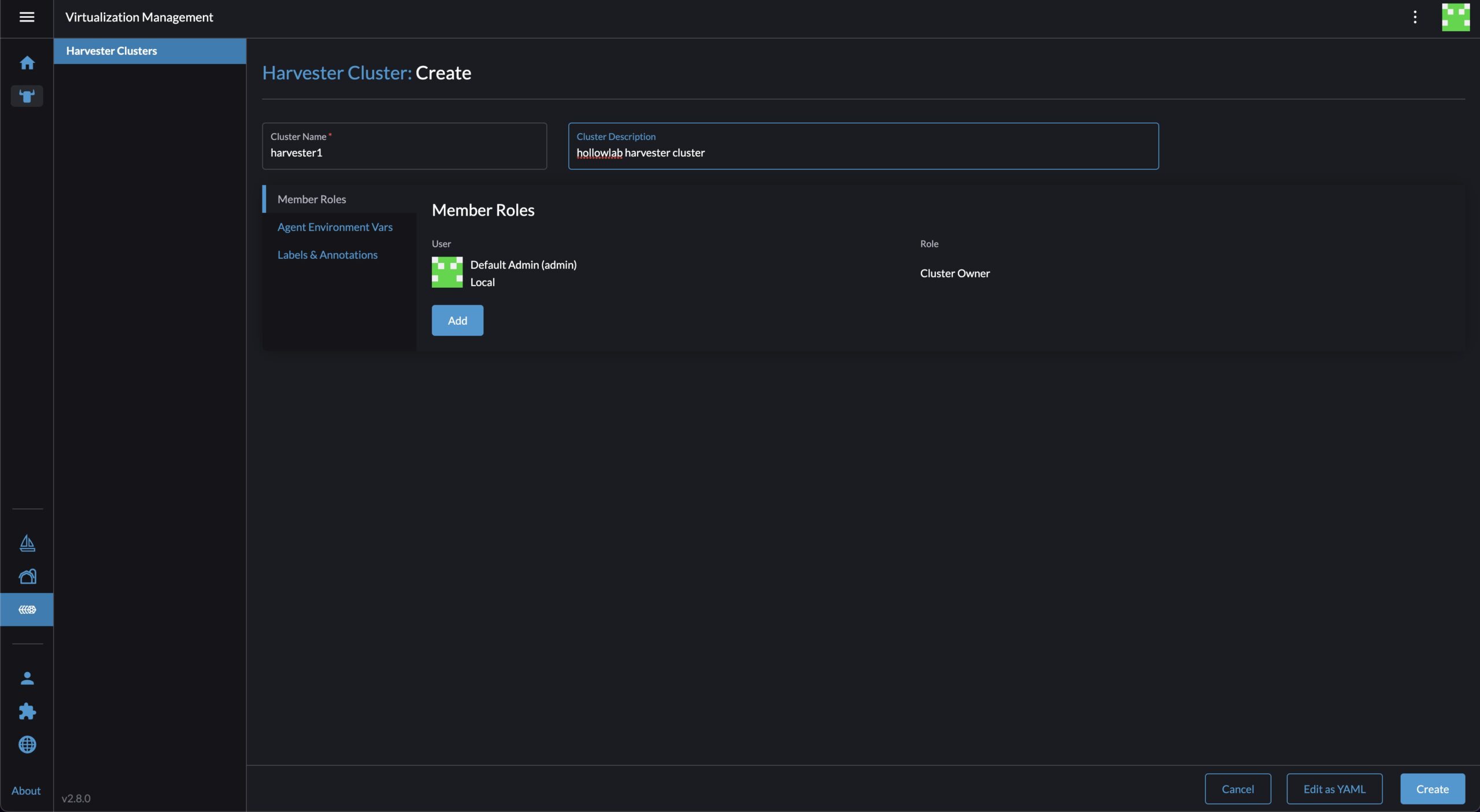This screenshot has height=812, width=1480.
Task: Open the local cluster bull icon
Action: coord(27,96)
